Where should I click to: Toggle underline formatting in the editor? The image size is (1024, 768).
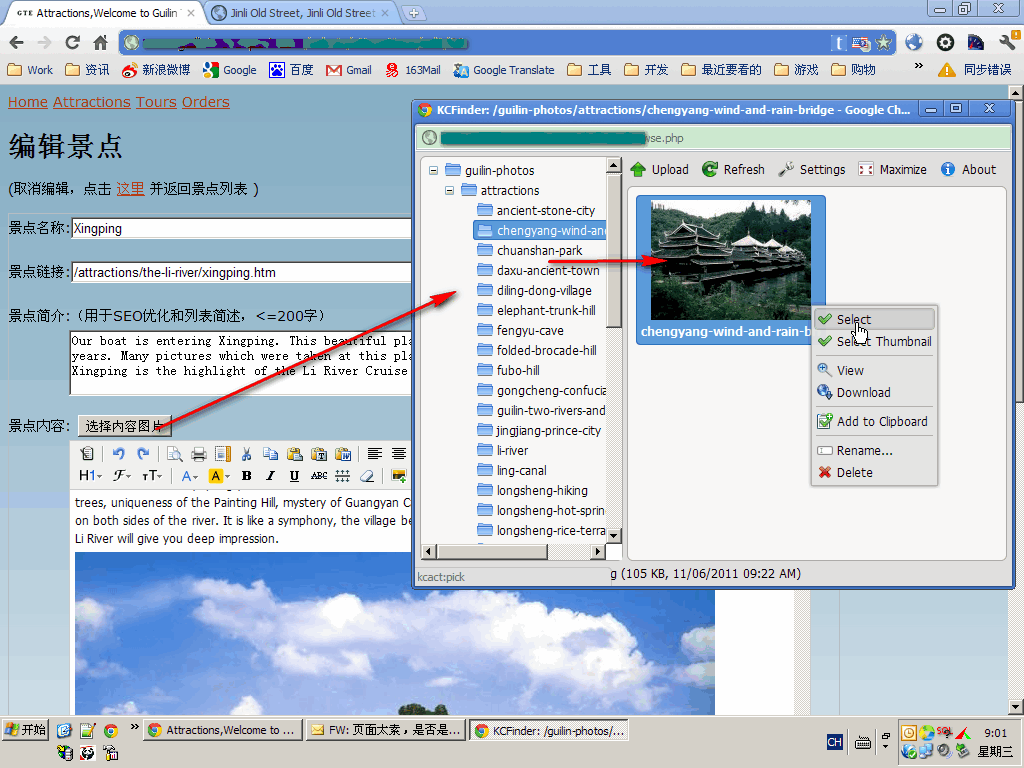click(294, 476)
